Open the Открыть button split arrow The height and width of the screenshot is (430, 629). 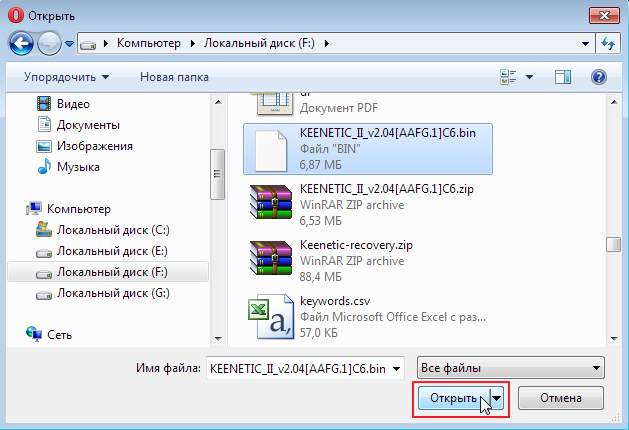pyautogui.click(x=497, y=398)
